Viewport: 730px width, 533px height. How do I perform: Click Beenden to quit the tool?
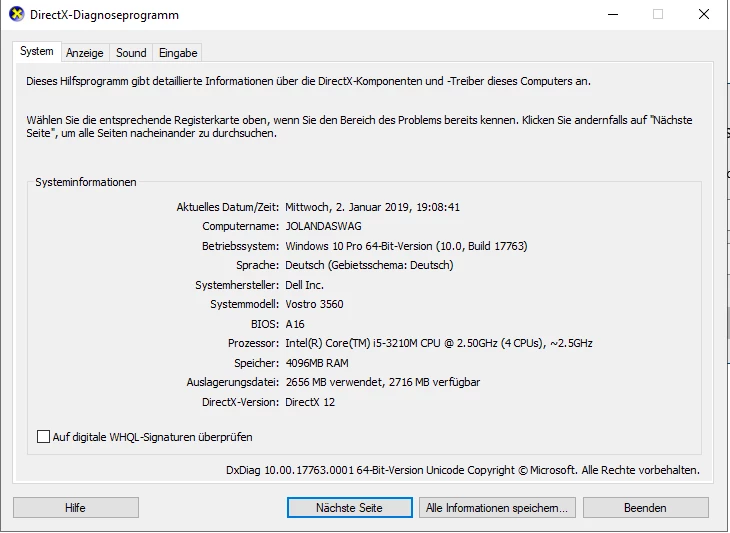click(x=646, y=507)
